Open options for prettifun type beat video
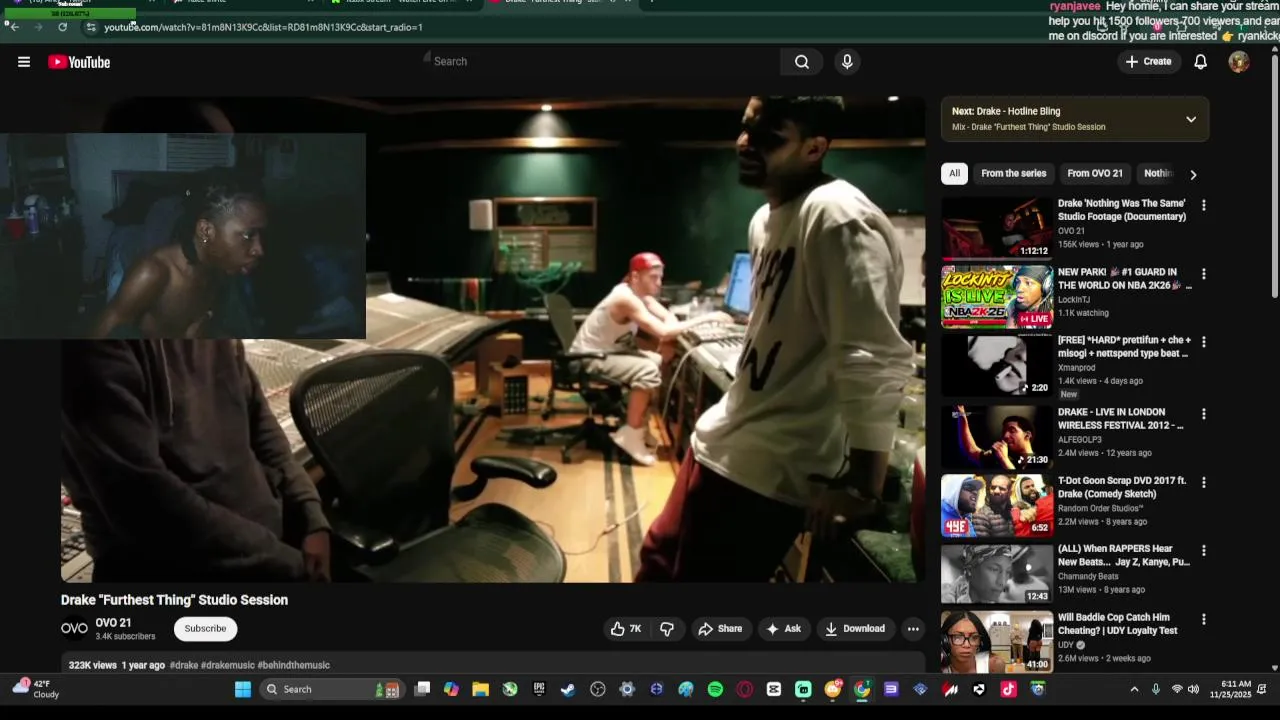This screenshot has height=720, width=1280. coord(1204,342)
